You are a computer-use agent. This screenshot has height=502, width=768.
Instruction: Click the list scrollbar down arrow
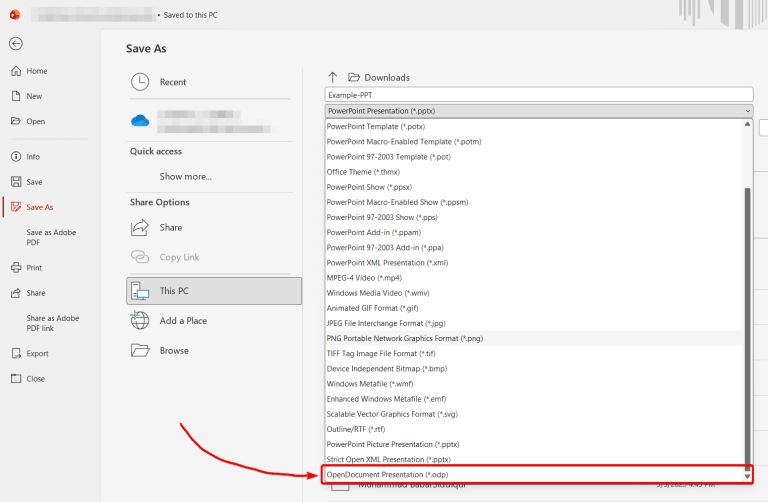point(747,476)
